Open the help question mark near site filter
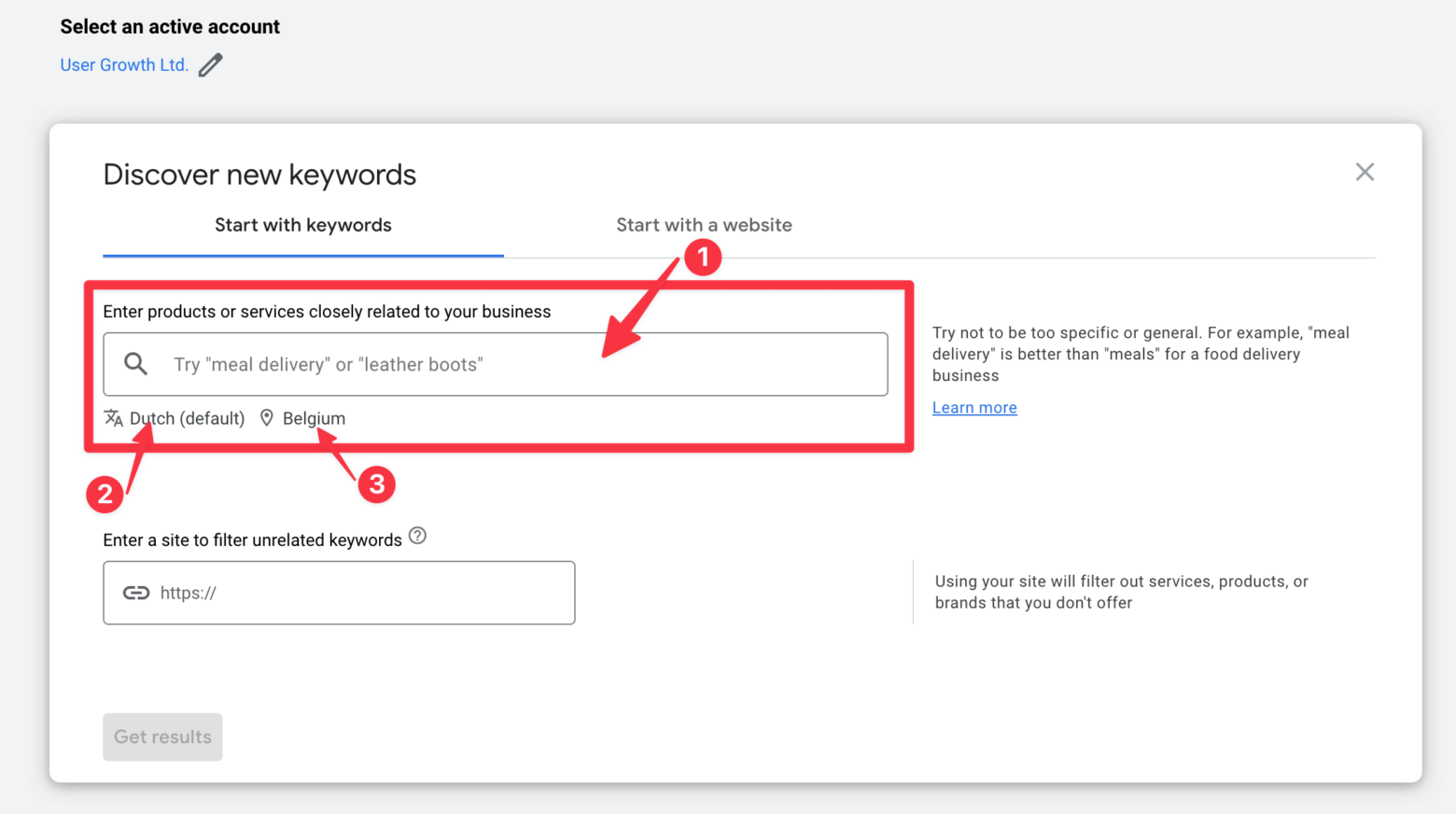This screenshot has height=814, width=1456. click(x=417, y=535)
